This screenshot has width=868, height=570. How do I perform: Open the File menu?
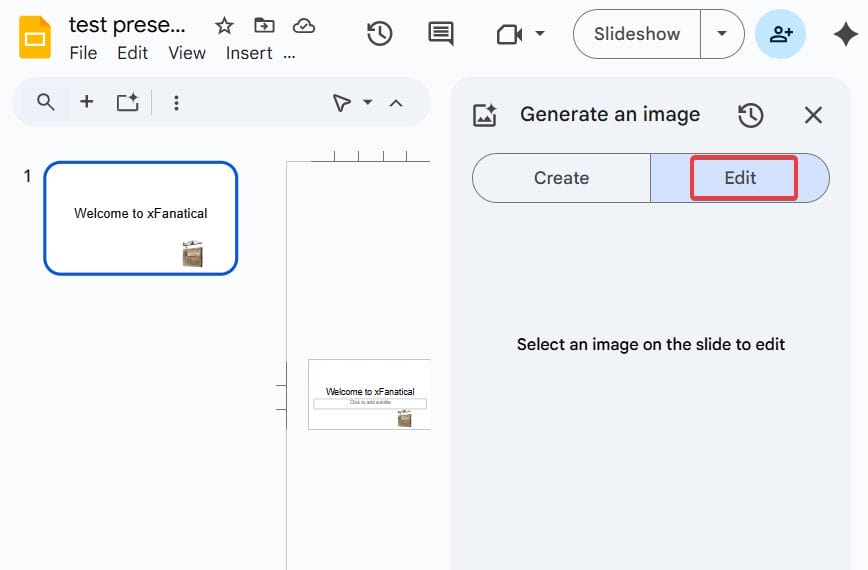(83, 54)
